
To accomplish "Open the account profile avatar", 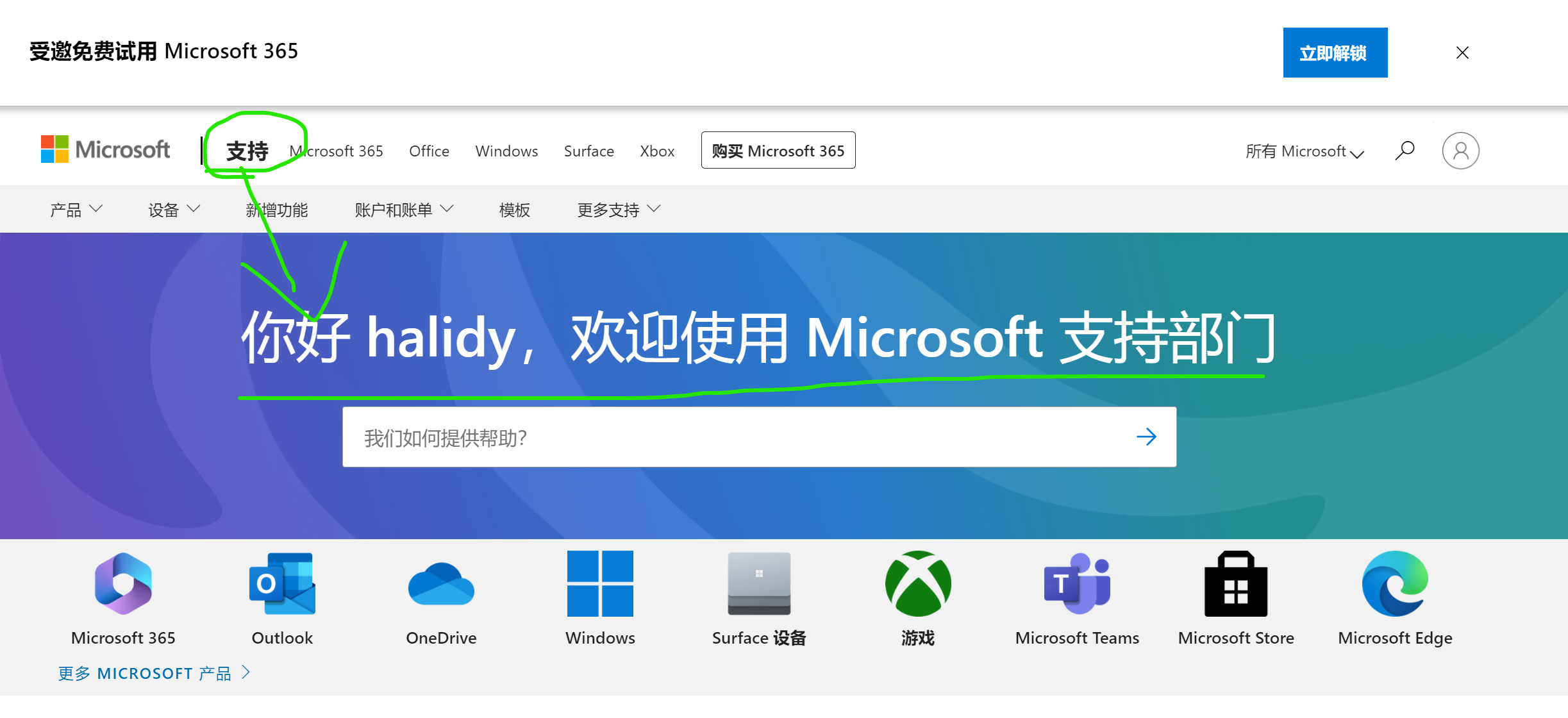I will (1460, 151).
